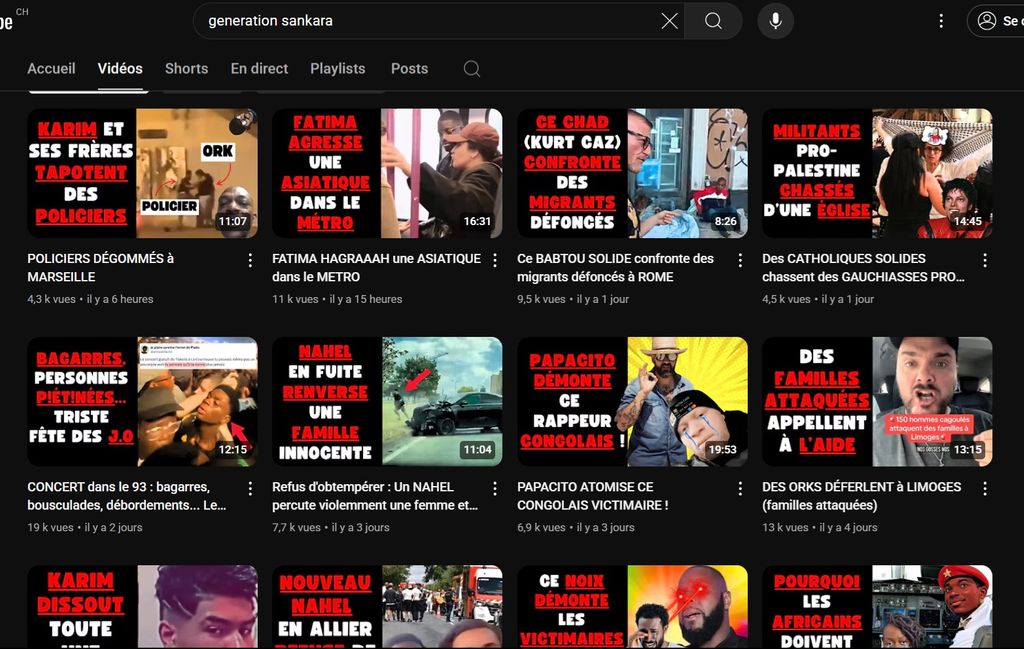This screenshot has width=1024, height=649.
Task: Open options menu for DES ORKS DÉFERLENT video
Action: tap(985, 489)
